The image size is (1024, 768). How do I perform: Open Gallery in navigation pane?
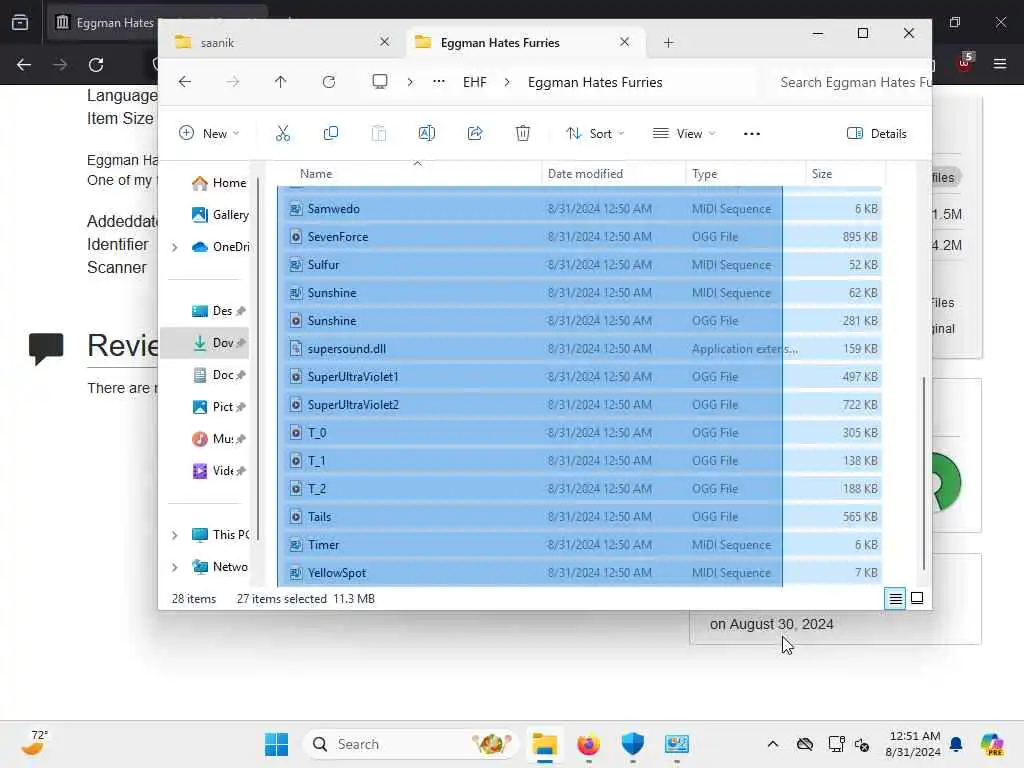pyautogui.click(x=219, y=215)
